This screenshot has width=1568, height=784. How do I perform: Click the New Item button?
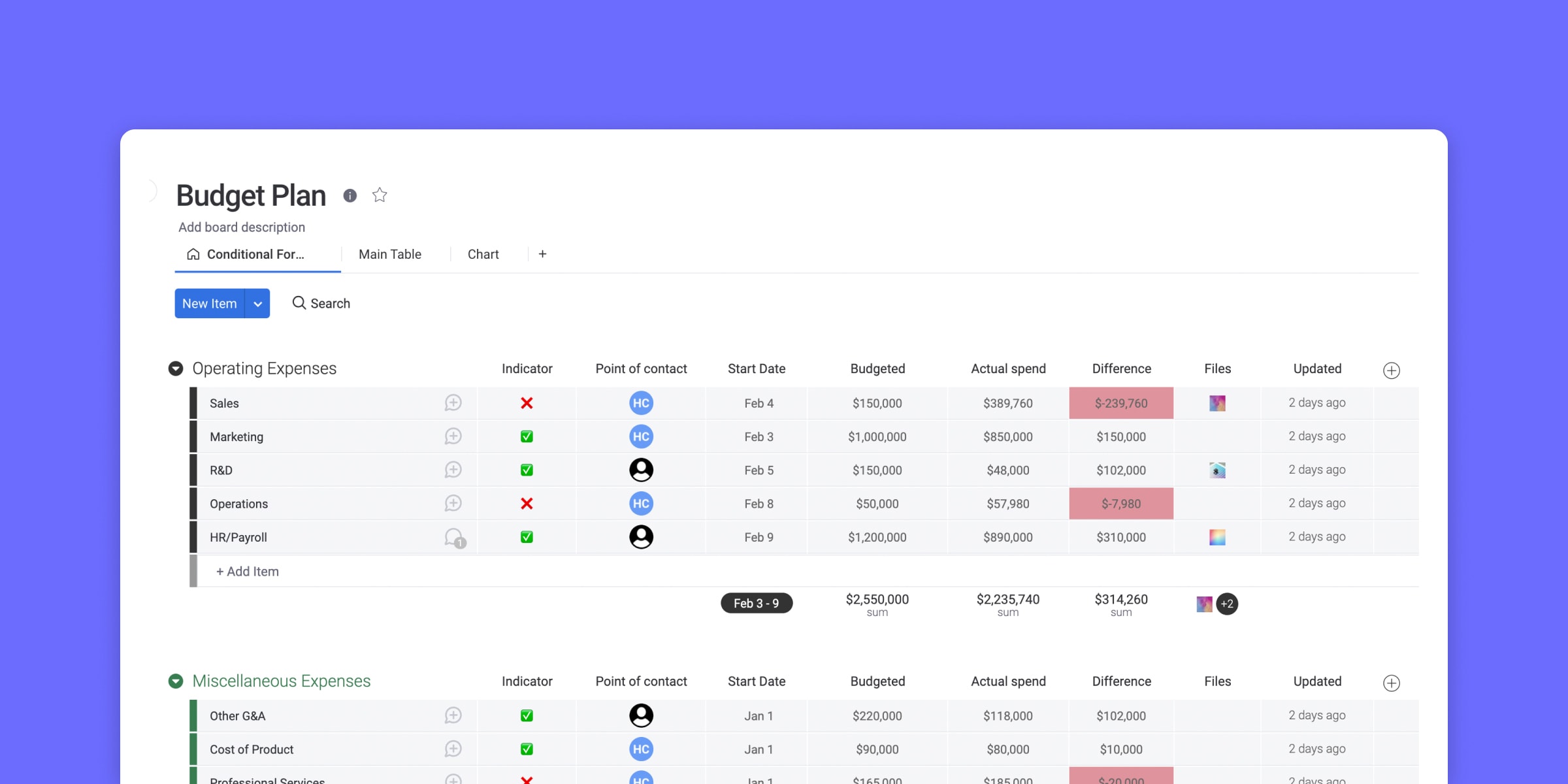tap(209, 303)
